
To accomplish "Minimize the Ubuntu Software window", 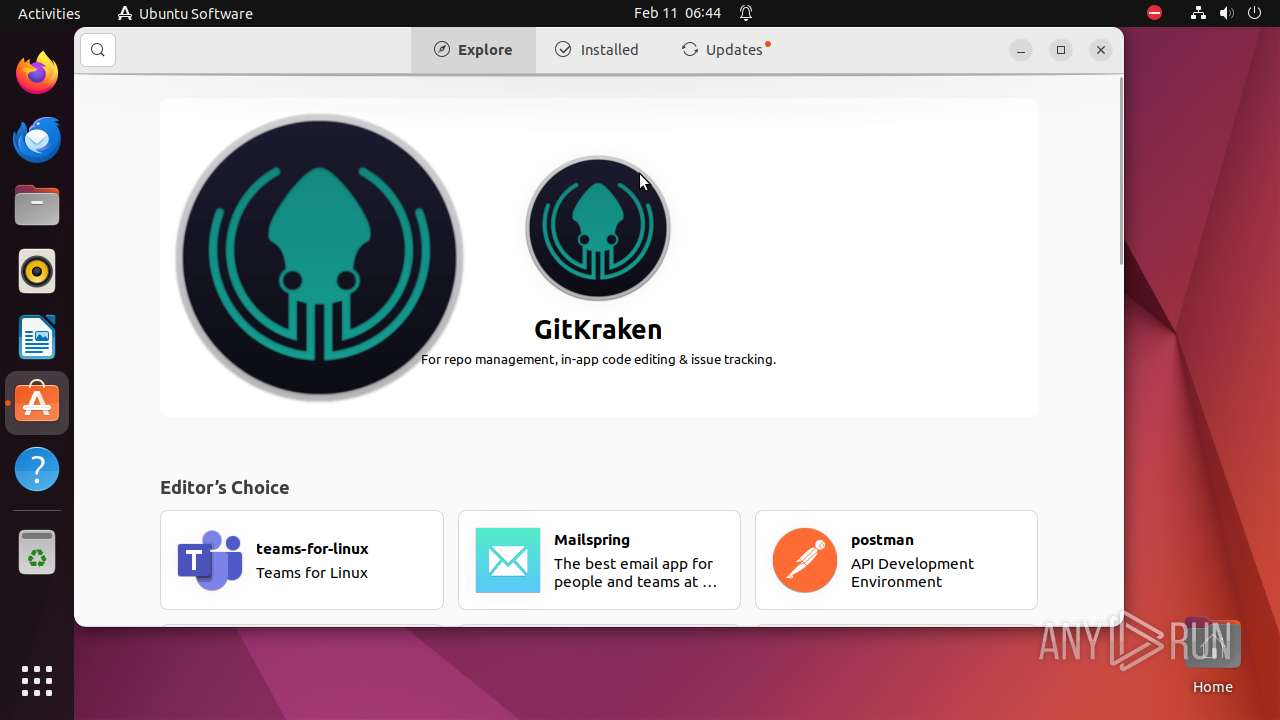I will [1021, 50].
